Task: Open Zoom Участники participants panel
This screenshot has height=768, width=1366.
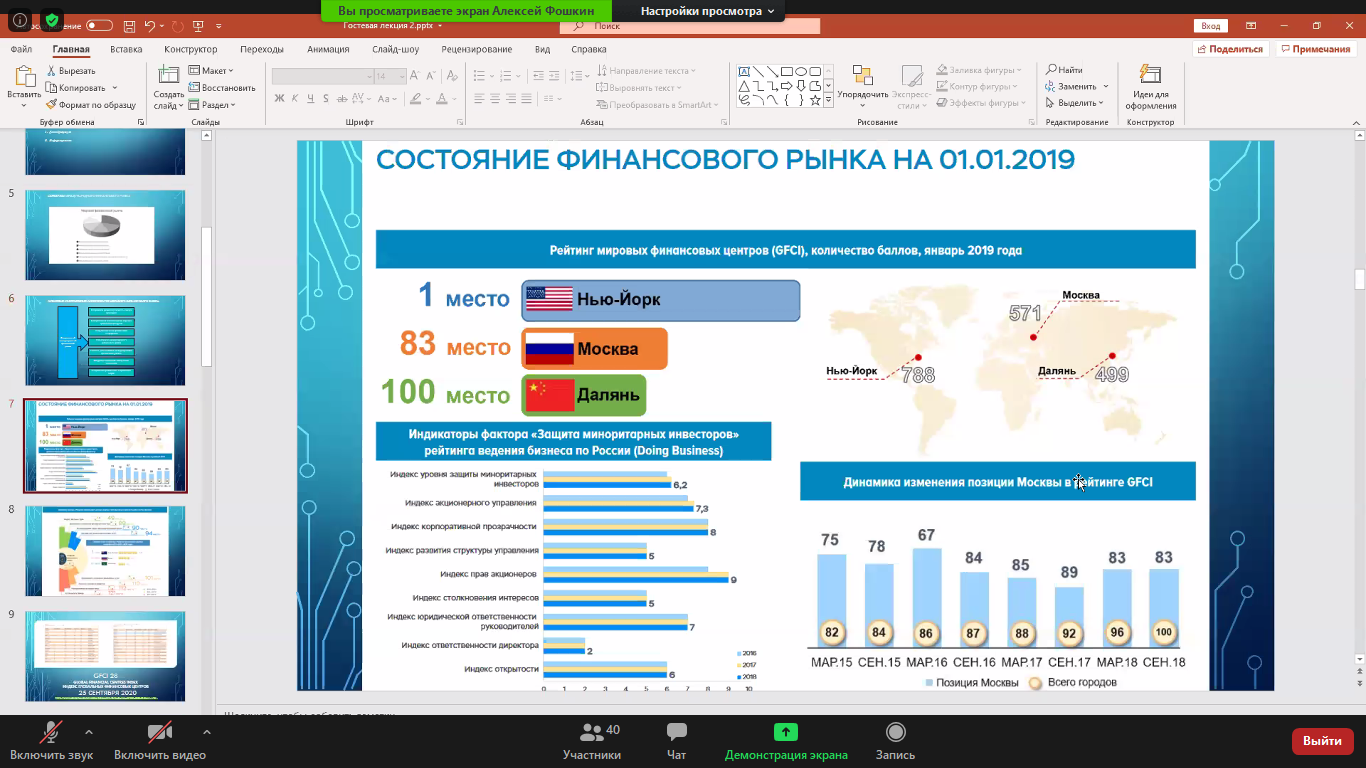Action: click(592, 742)
